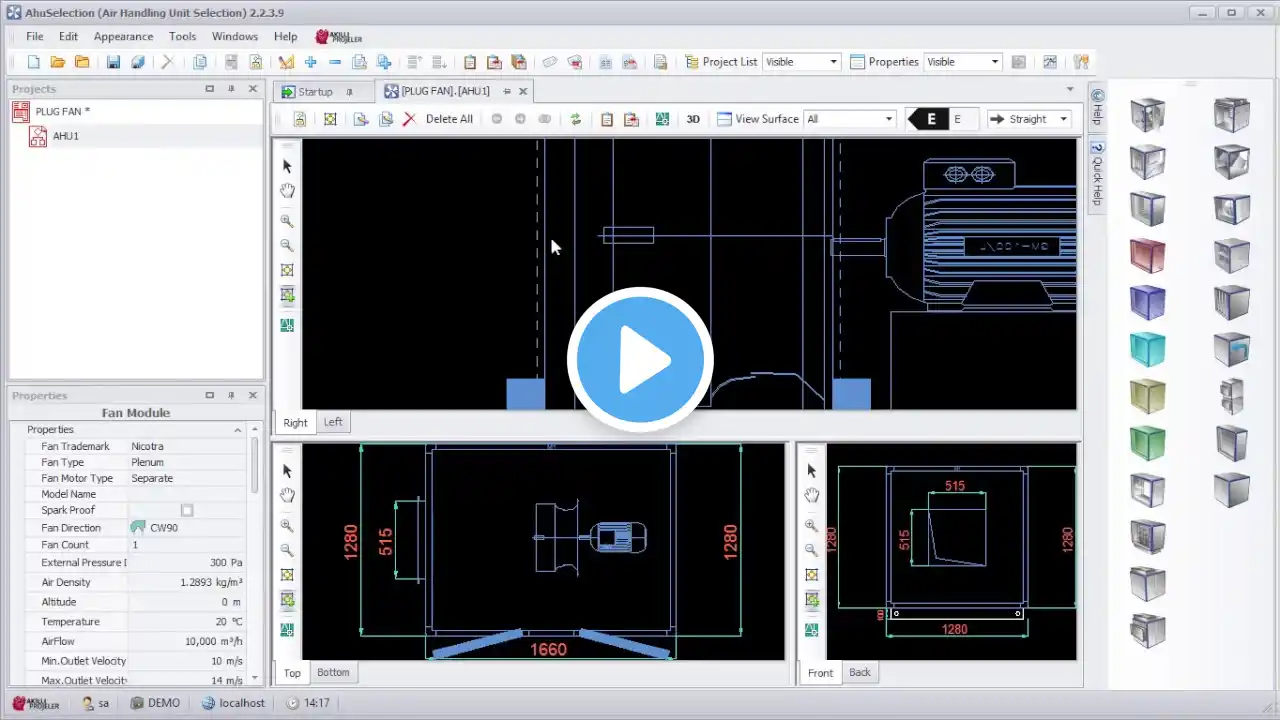The image size is (1280, 720).
Task: Click the blue plus icon in main toolbar
Action: 310,62
